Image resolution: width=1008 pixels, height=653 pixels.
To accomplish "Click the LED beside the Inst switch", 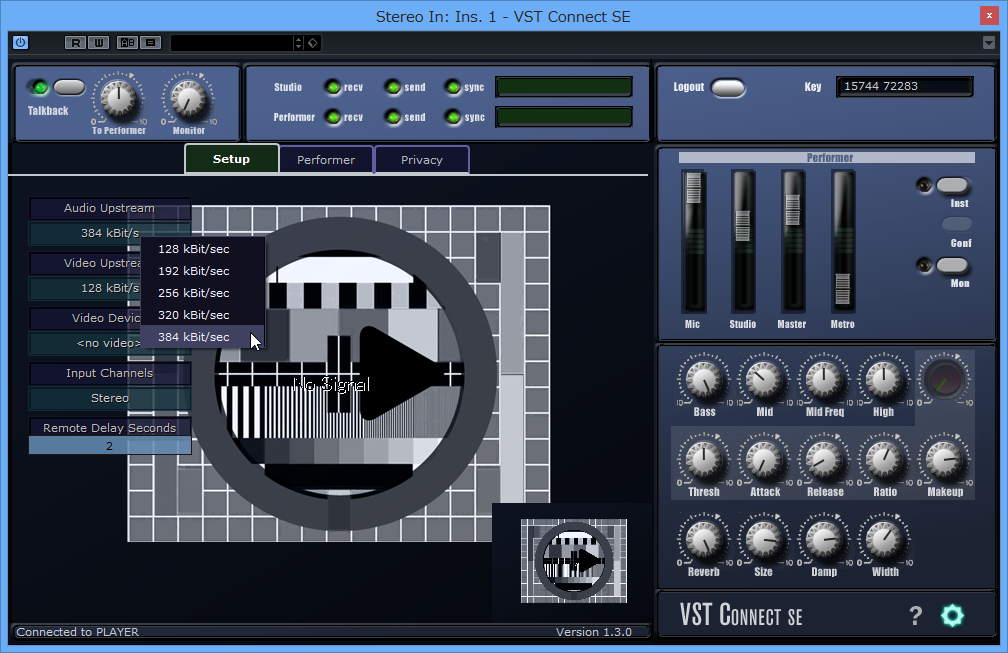I will point(924,186).
